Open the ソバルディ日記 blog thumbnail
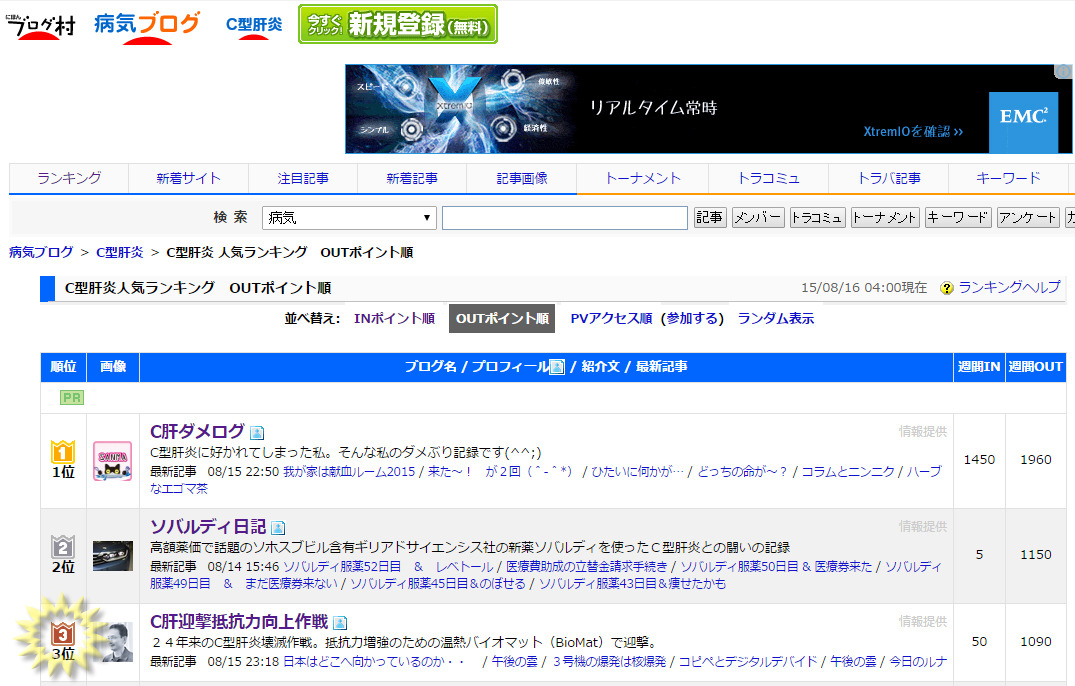The image size is (1075, 686). (112, 556)
